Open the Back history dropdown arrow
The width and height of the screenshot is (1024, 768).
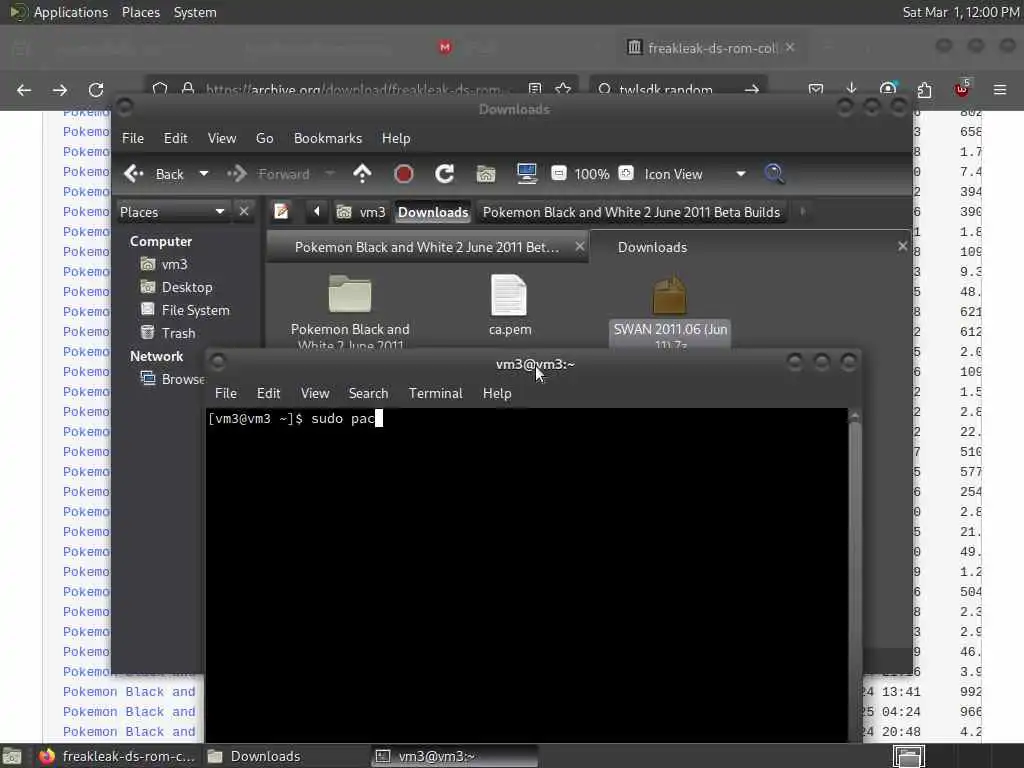pyautogui.click(x=204, y=174)
